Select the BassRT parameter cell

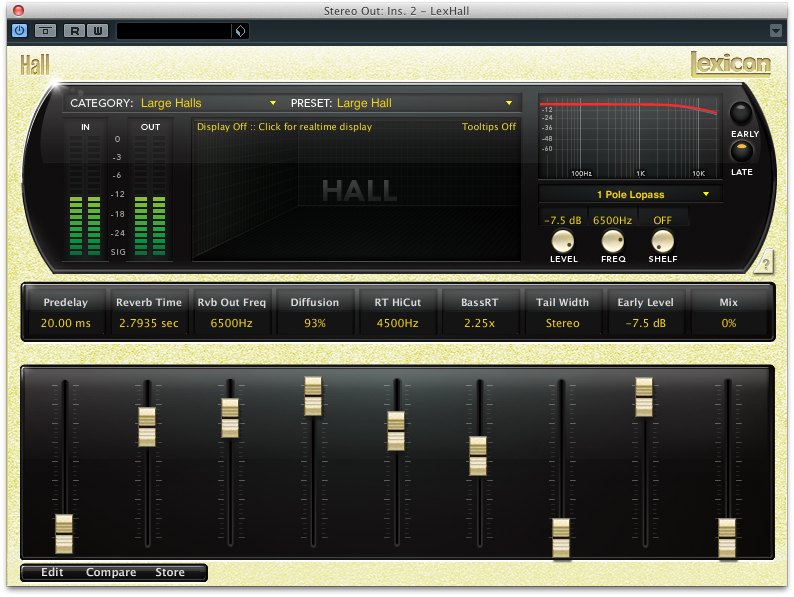[480, 312]
